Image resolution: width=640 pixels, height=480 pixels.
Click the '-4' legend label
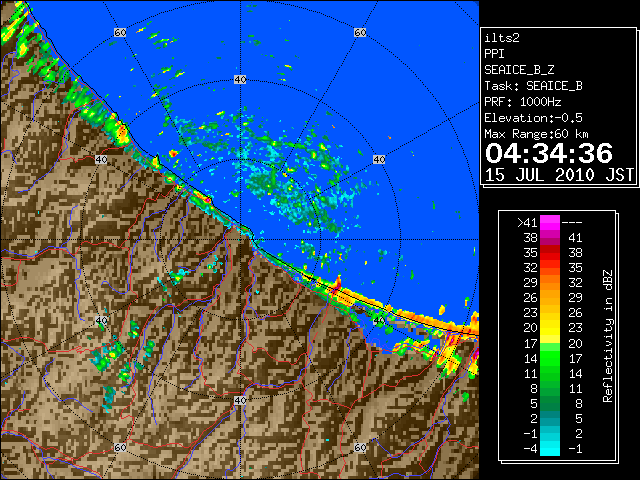[x=530, y=449]
